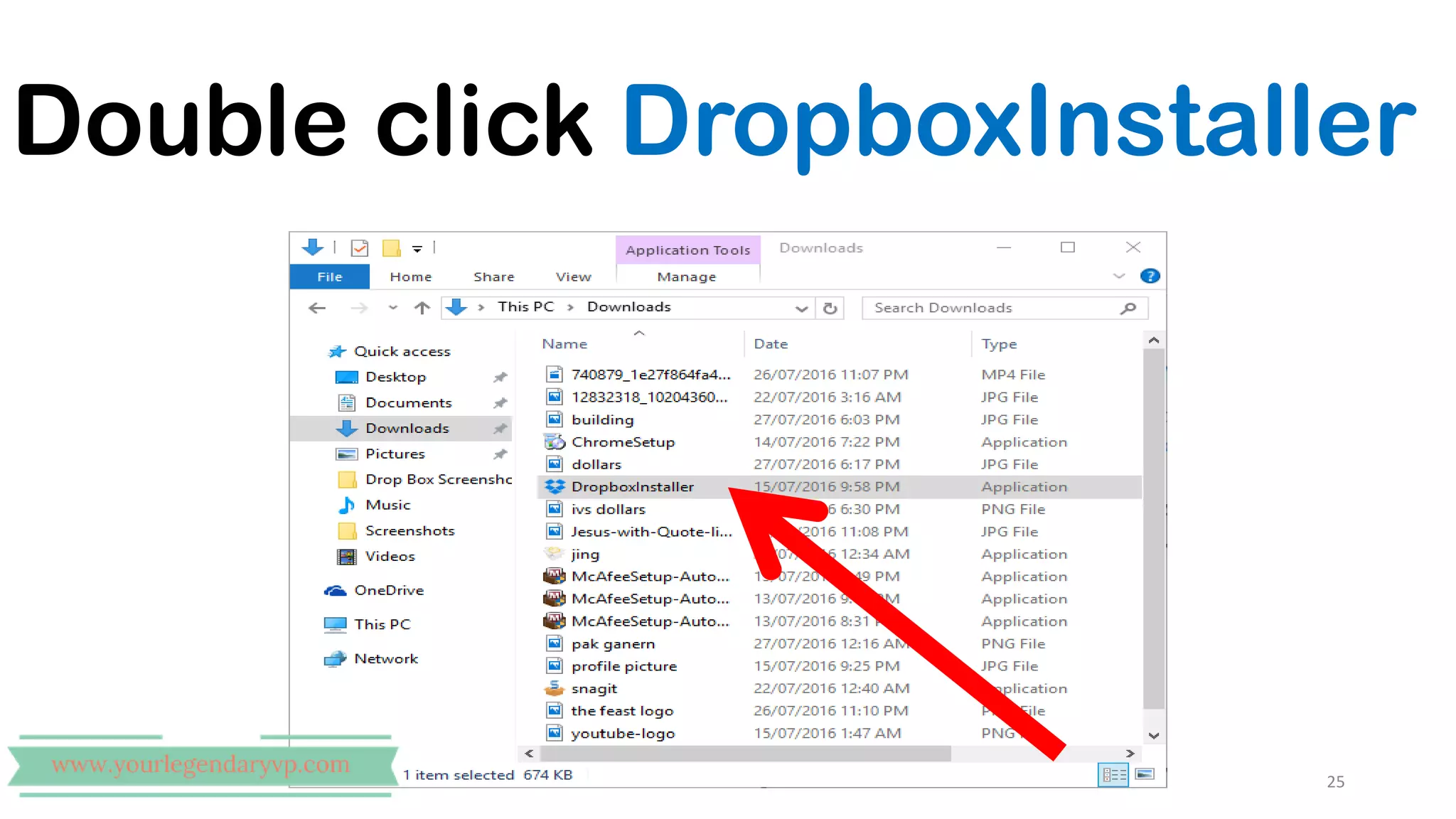
Task: Click the Videos filmstrip icon in sidebar
Action: [x=347, y=557]
